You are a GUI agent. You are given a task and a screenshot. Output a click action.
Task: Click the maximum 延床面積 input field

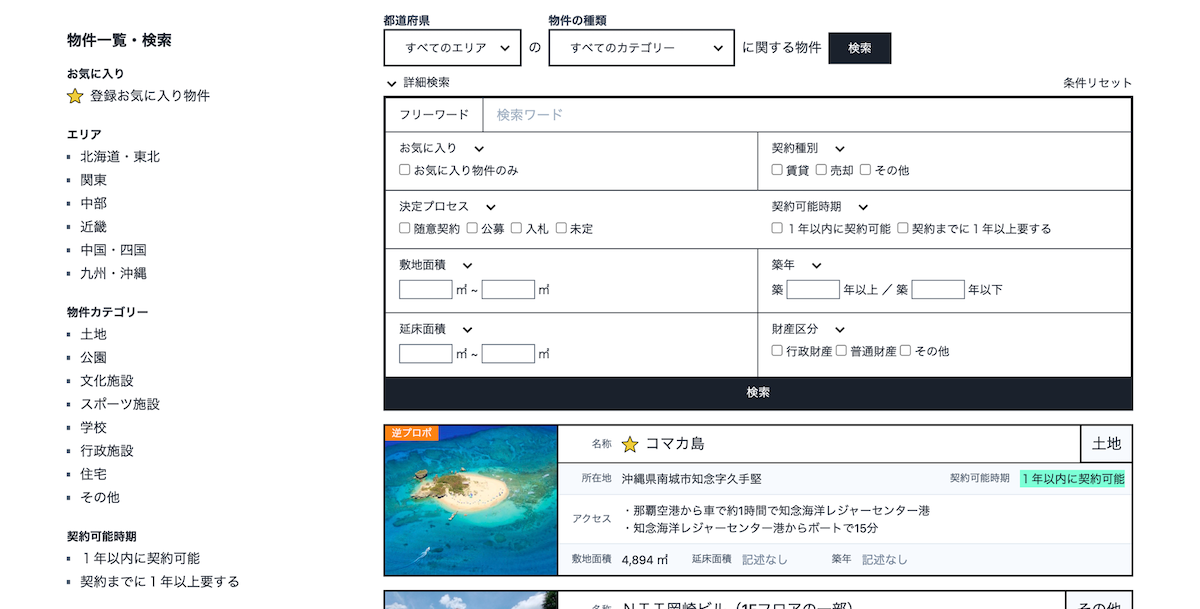[508, 354]
